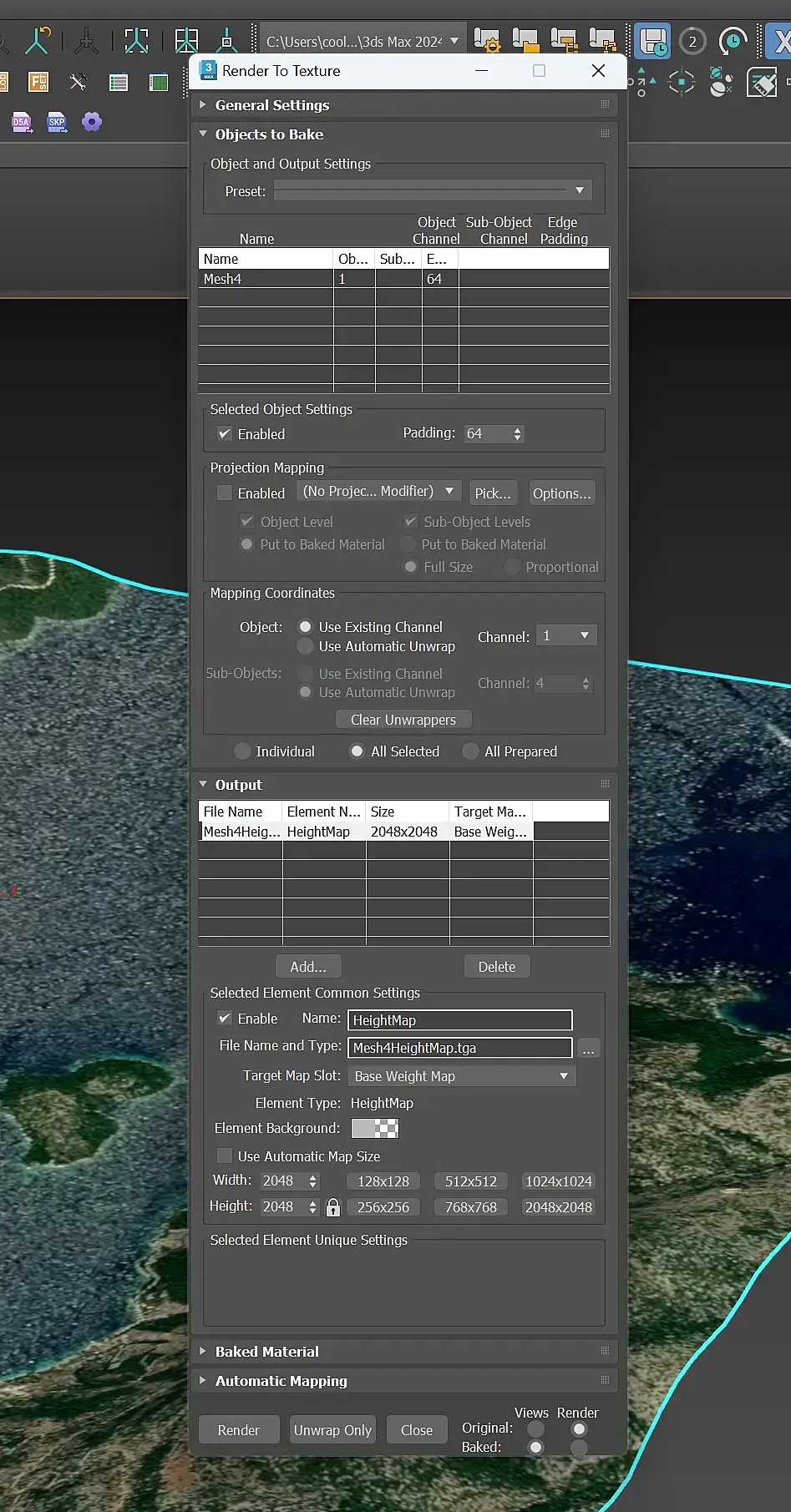Open the object Channel dropdown
Image resolution: width=791 pixels, height=1512 pixels.
pos(566,636)
